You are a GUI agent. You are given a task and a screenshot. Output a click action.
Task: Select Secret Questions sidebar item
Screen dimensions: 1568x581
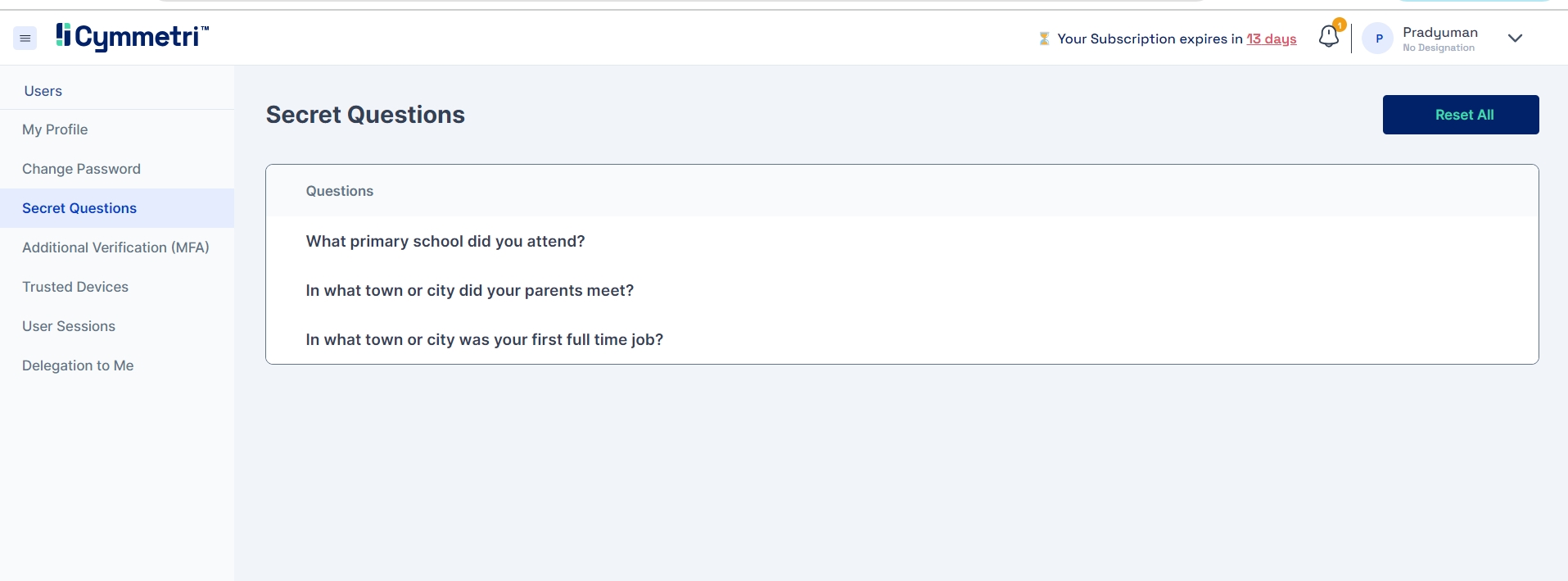pos(79,208)
